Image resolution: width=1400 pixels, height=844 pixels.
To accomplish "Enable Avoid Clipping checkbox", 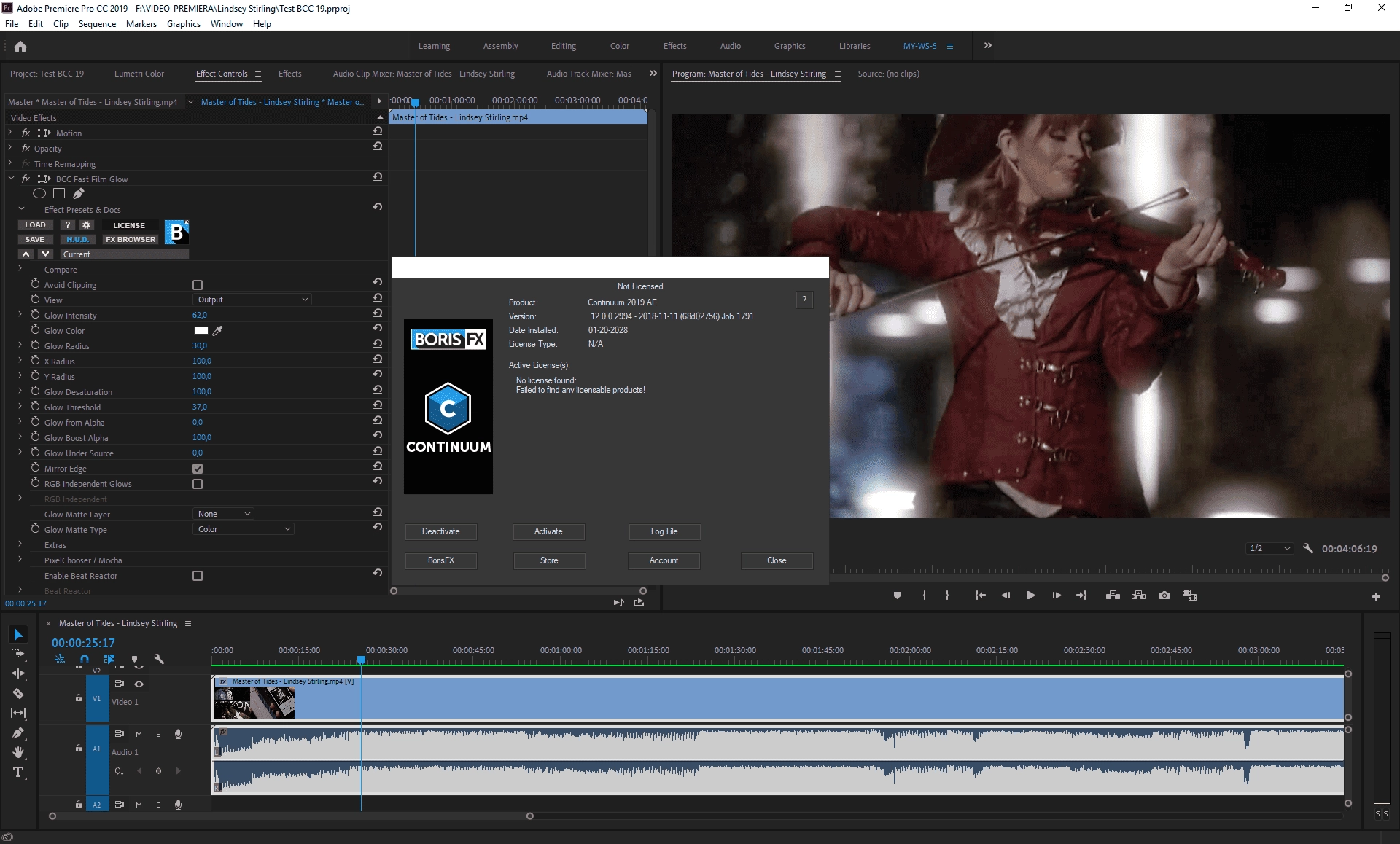I will click(x=198, y=285).
